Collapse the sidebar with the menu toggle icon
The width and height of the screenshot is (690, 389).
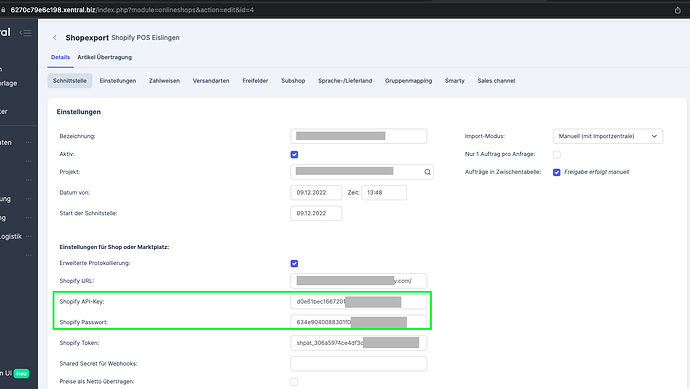click(x=26, y=33)
